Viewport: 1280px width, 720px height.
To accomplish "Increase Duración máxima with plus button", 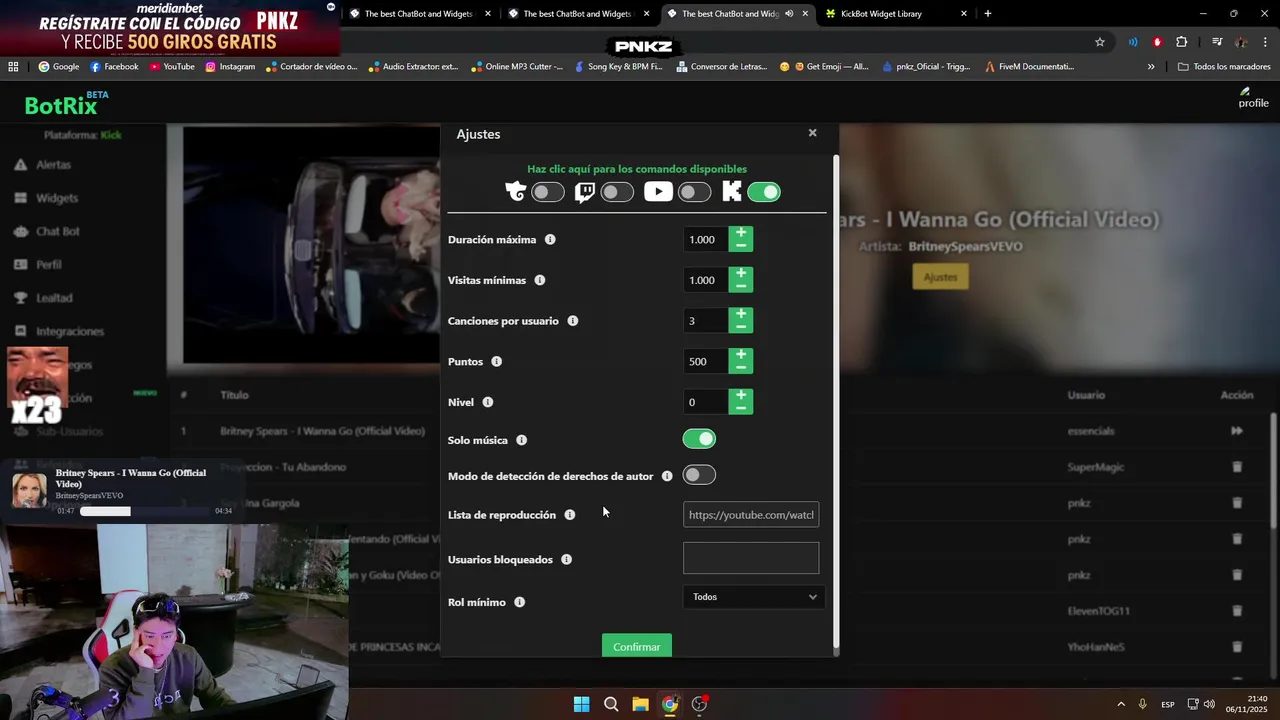I will (741, 233).
